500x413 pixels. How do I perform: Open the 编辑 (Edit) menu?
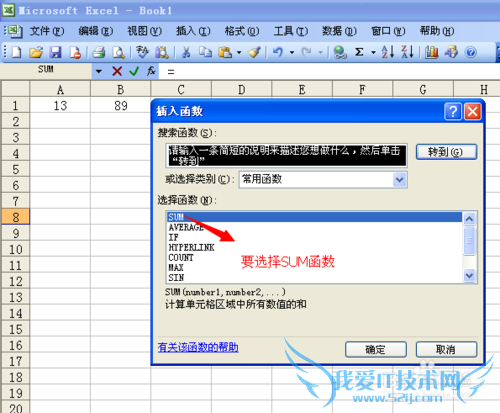[96, 31]
